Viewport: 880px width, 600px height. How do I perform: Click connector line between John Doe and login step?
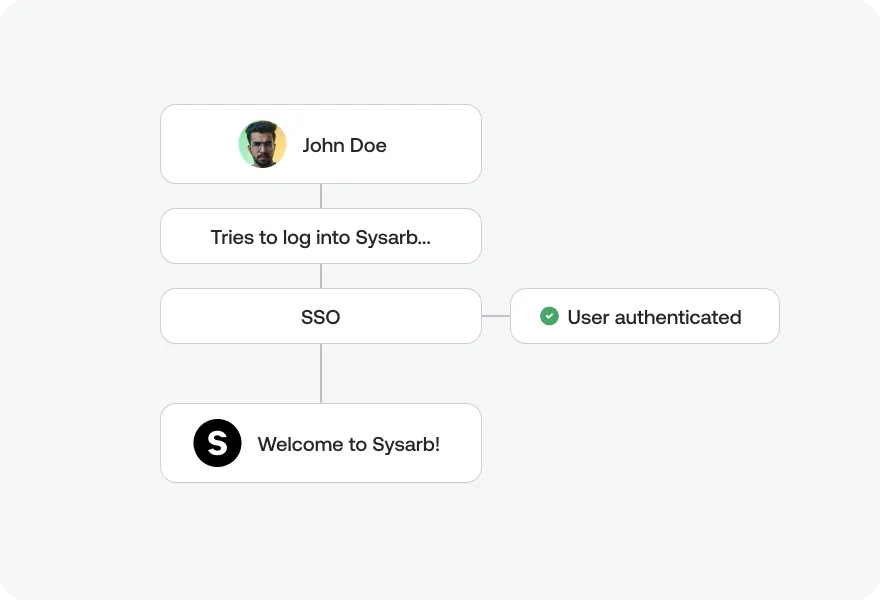coord(321,196)
